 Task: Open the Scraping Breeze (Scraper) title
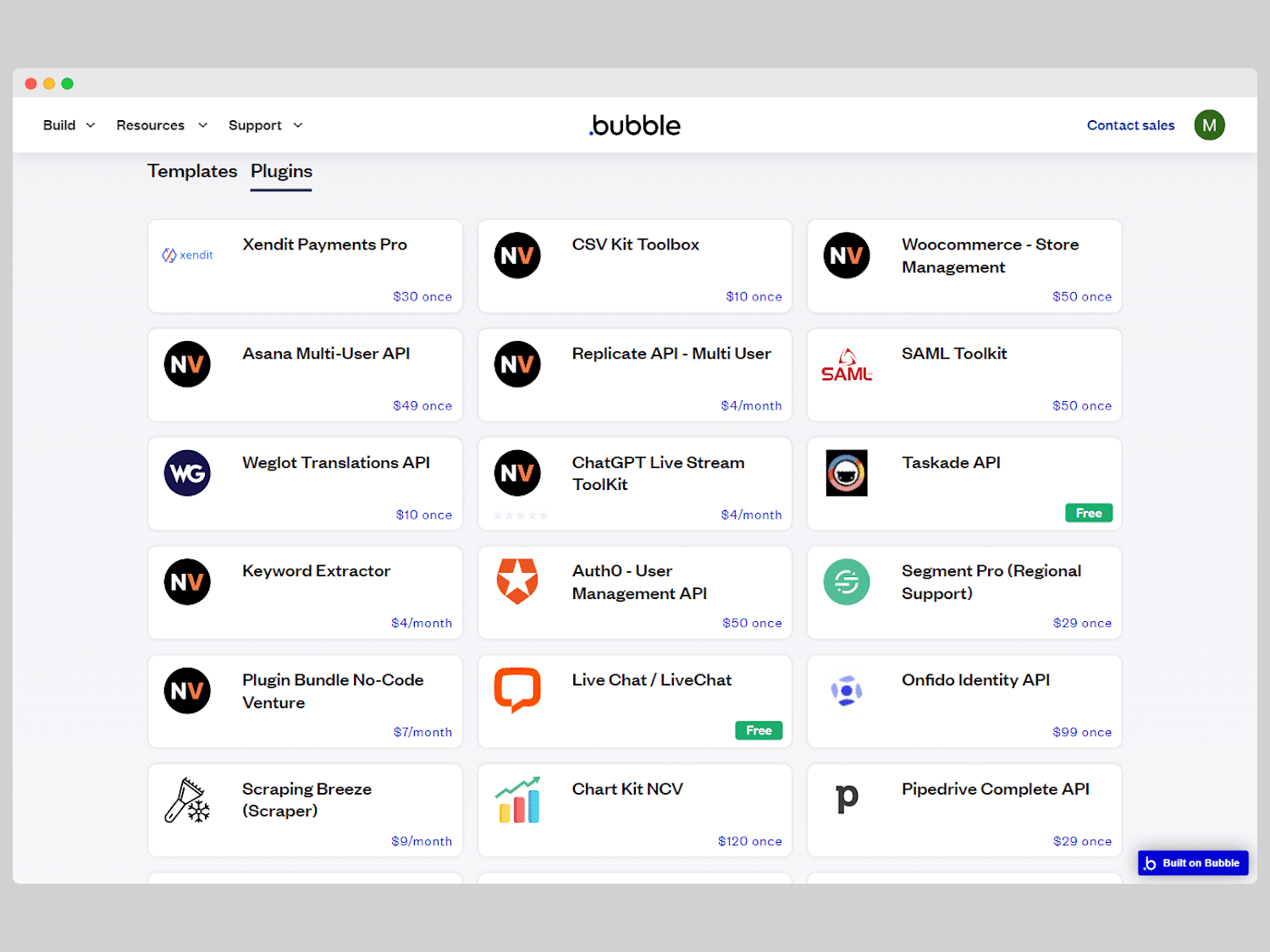[x=306, y=800]
